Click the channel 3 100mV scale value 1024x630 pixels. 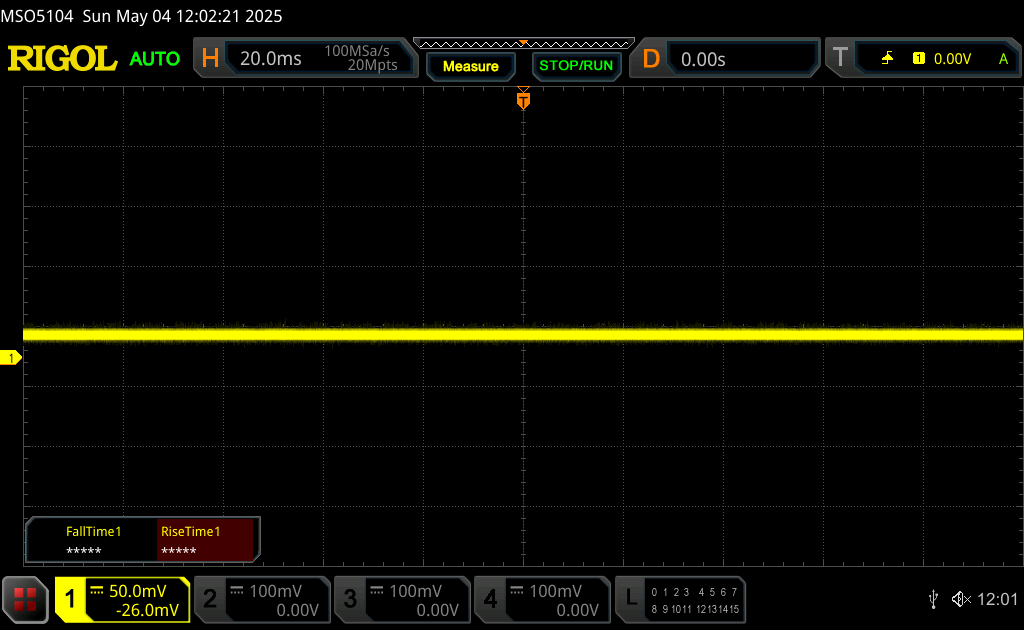click(416, 591)
